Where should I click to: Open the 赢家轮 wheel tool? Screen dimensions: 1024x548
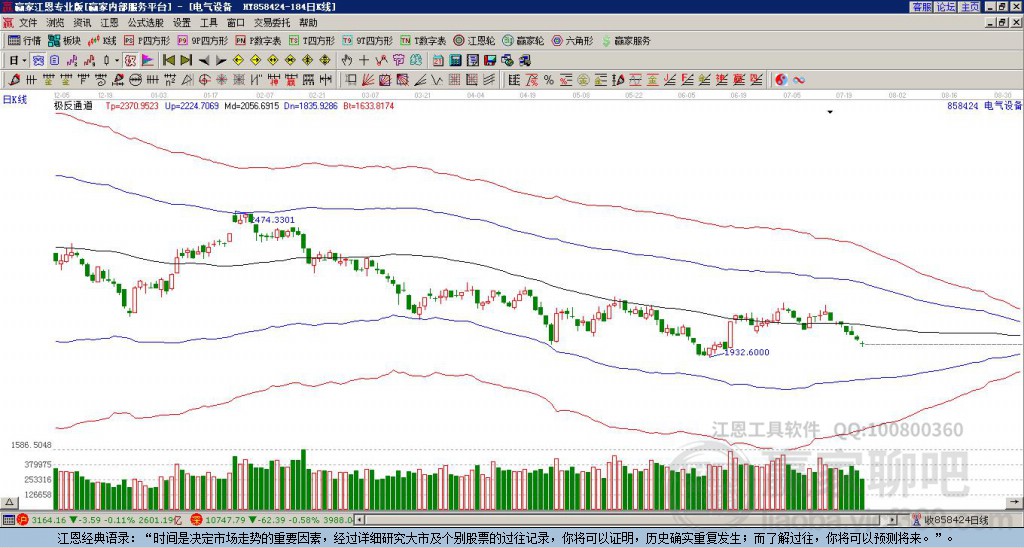click(x=523, y=40)
